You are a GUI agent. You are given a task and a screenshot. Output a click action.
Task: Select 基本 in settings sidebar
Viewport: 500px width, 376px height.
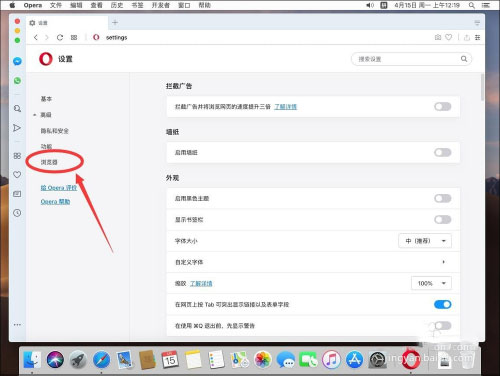click(46, 99)
